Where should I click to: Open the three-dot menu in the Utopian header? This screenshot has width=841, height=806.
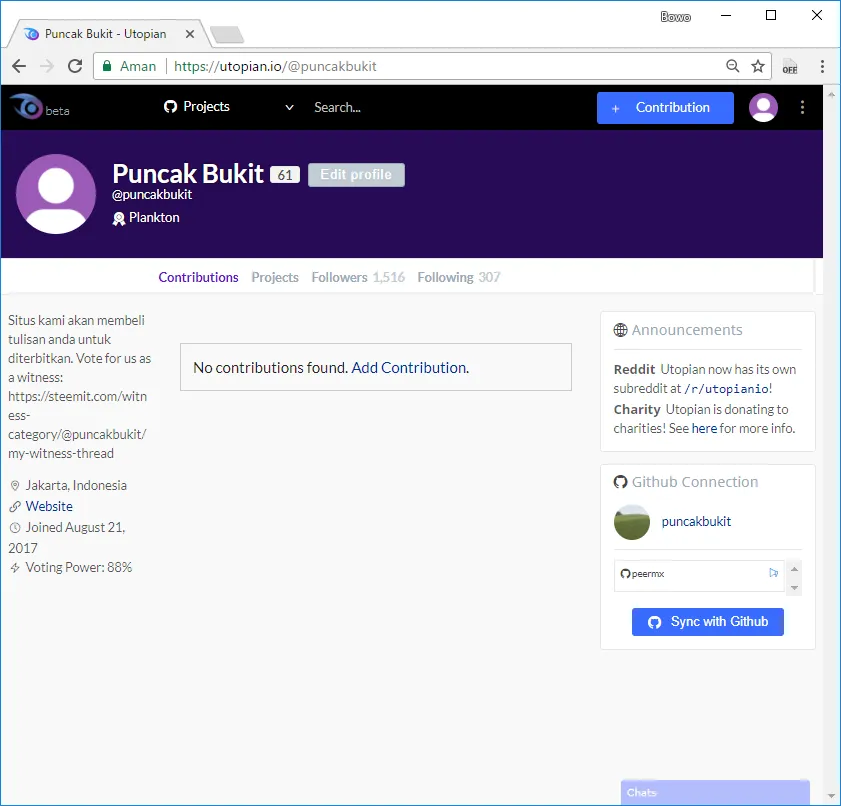(x=802, y=107)
